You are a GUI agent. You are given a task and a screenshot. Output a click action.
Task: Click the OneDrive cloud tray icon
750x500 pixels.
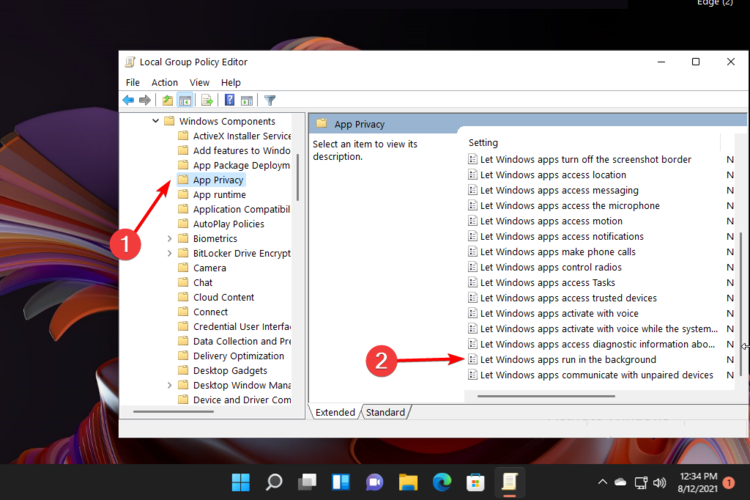pyautogui.click(x=620, y=482)
